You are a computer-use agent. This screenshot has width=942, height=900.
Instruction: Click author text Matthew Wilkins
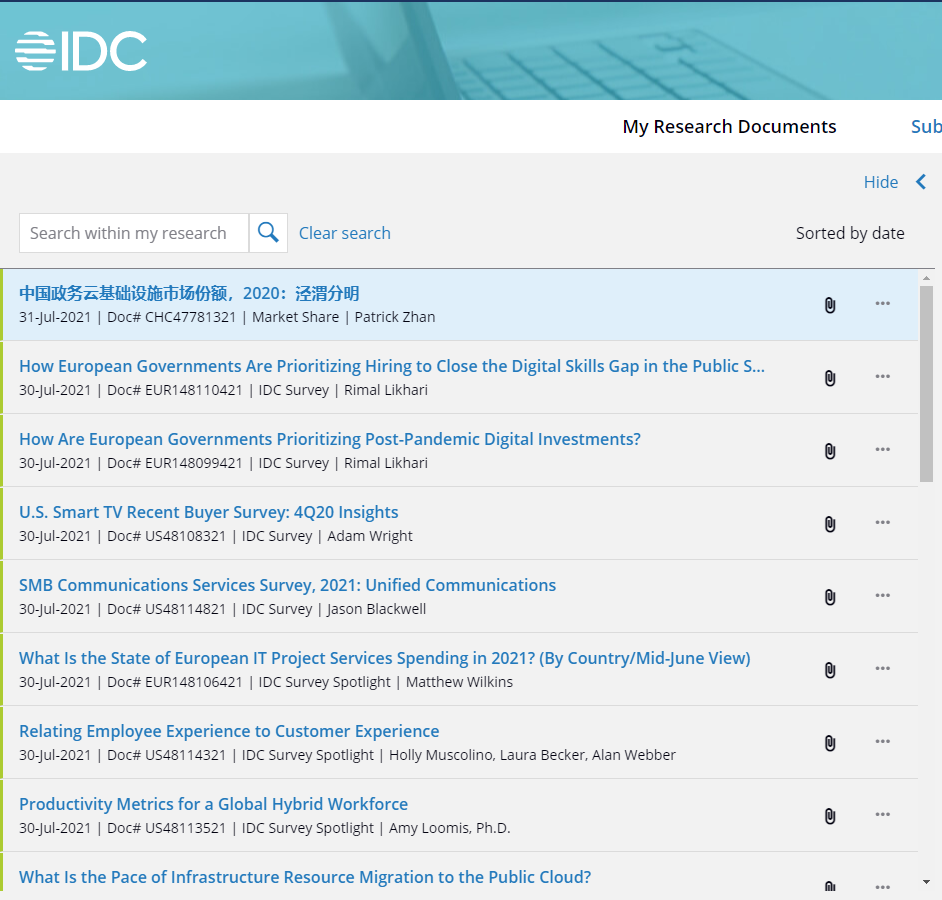tap(460, 682)
